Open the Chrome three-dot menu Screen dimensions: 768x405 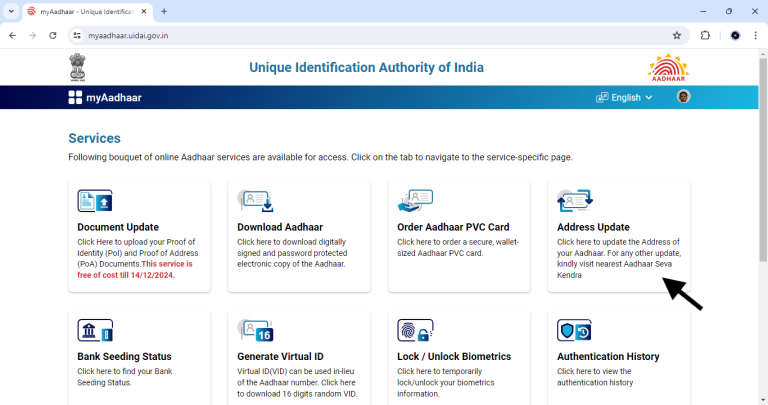click(755, 35)
